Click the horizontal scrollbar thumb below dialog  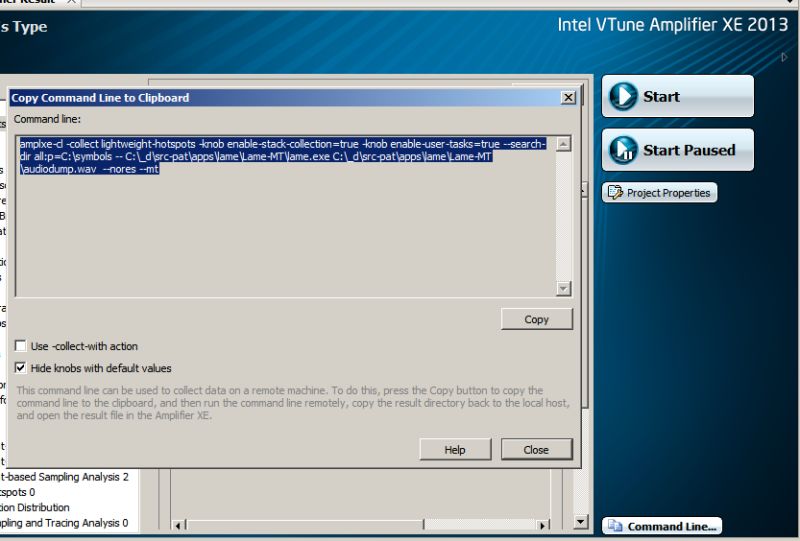(x=305, y=525)
